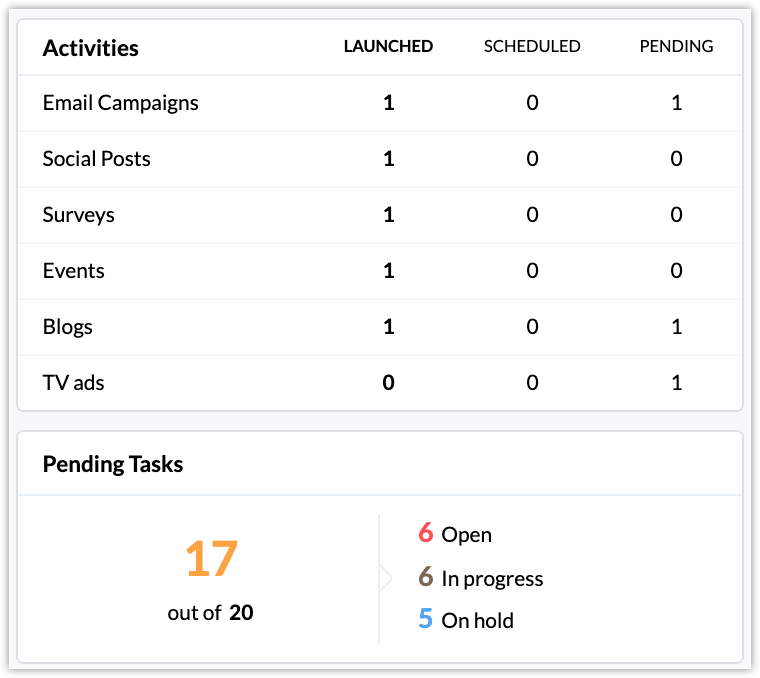This screenshot has height=678, width=760.
Task: Click the LAUNCHED column header
Action: pos(388,46)
